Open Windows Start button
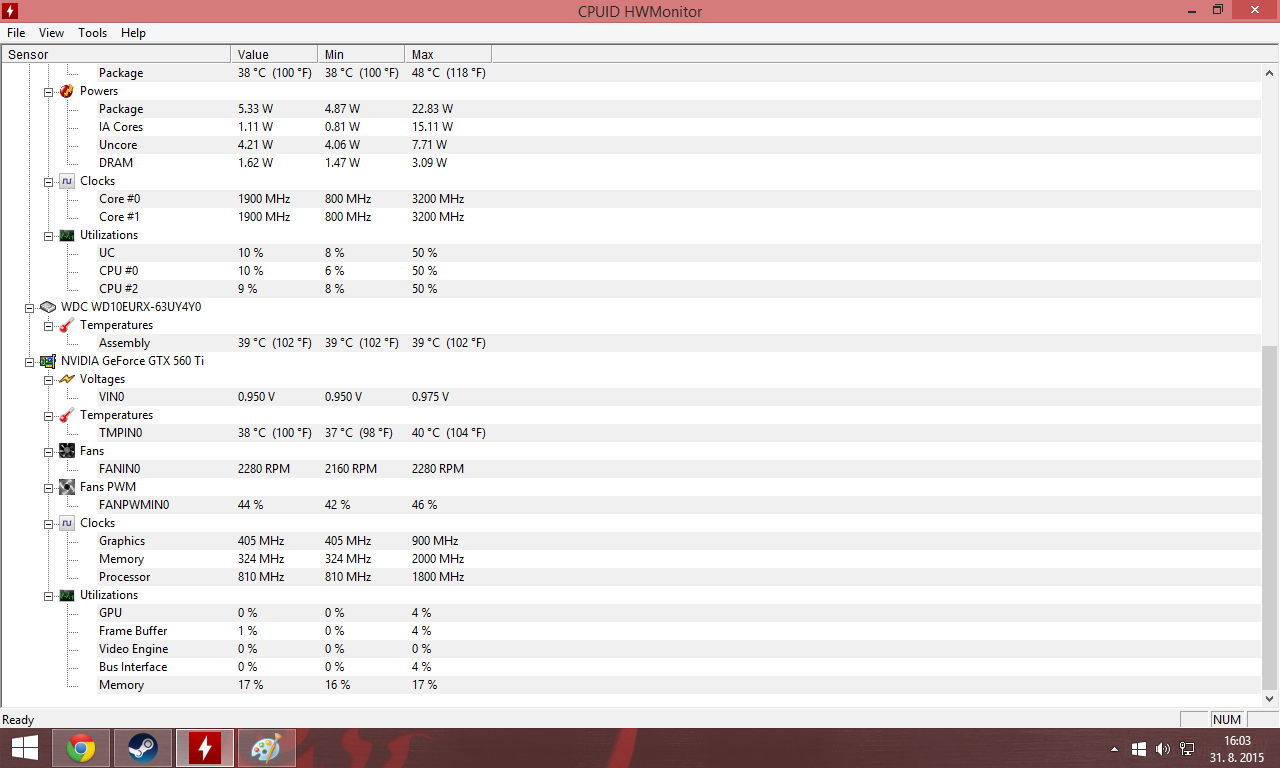Image resolution: width=1280 pixels, height=768 pixels. [x=25, y=748]
